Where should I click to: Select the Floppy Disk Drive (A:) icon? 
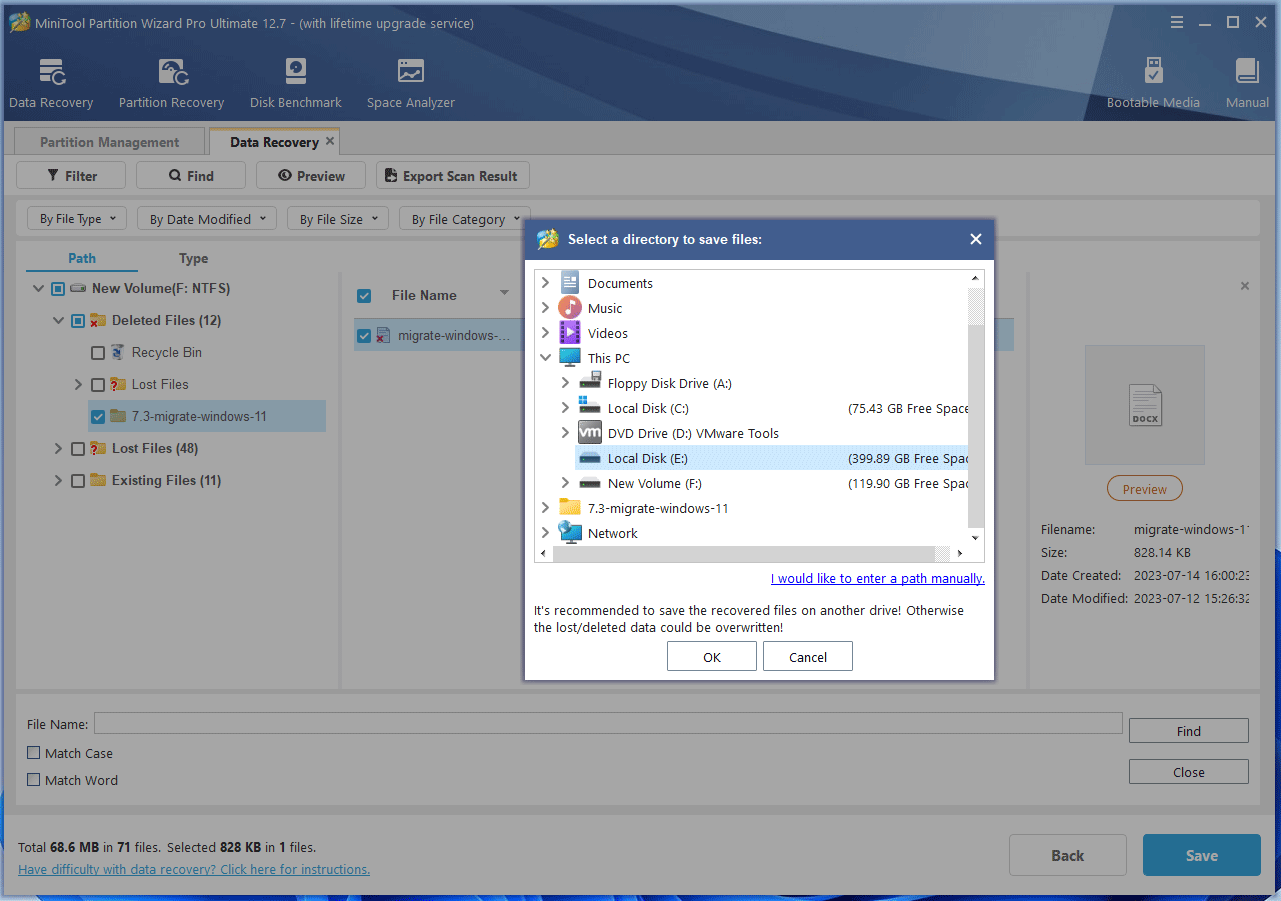(x=590, y=383)
